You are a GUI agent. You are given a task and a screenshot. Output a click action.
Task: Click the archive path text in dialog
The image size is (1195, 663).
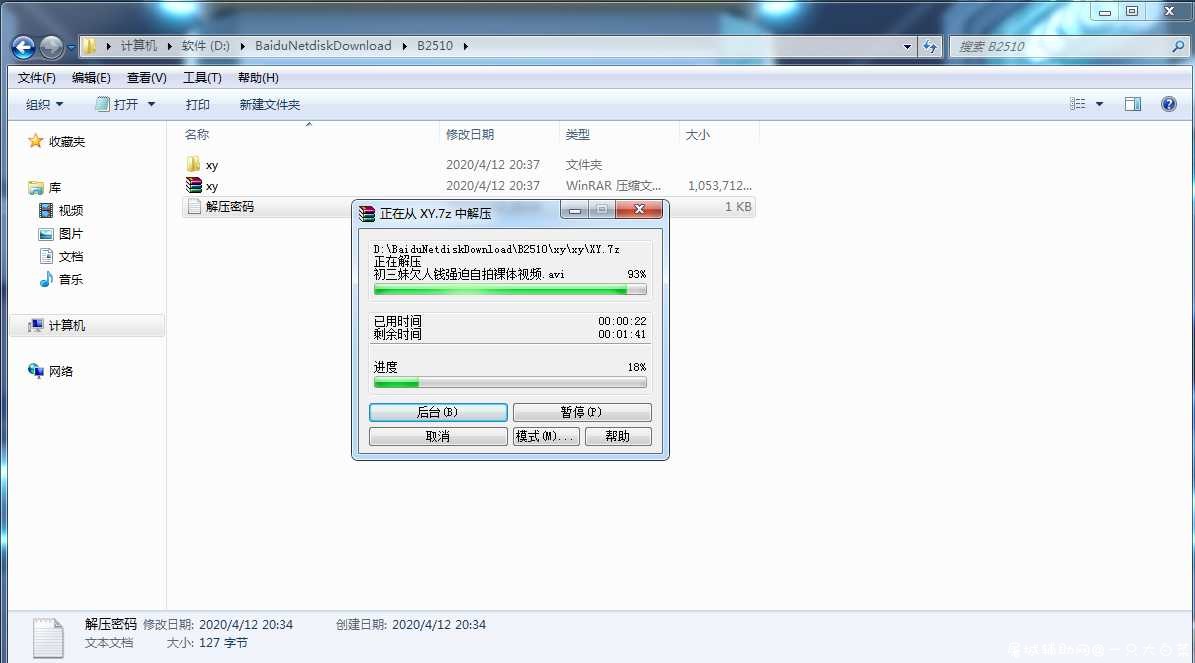click(496, 249)
